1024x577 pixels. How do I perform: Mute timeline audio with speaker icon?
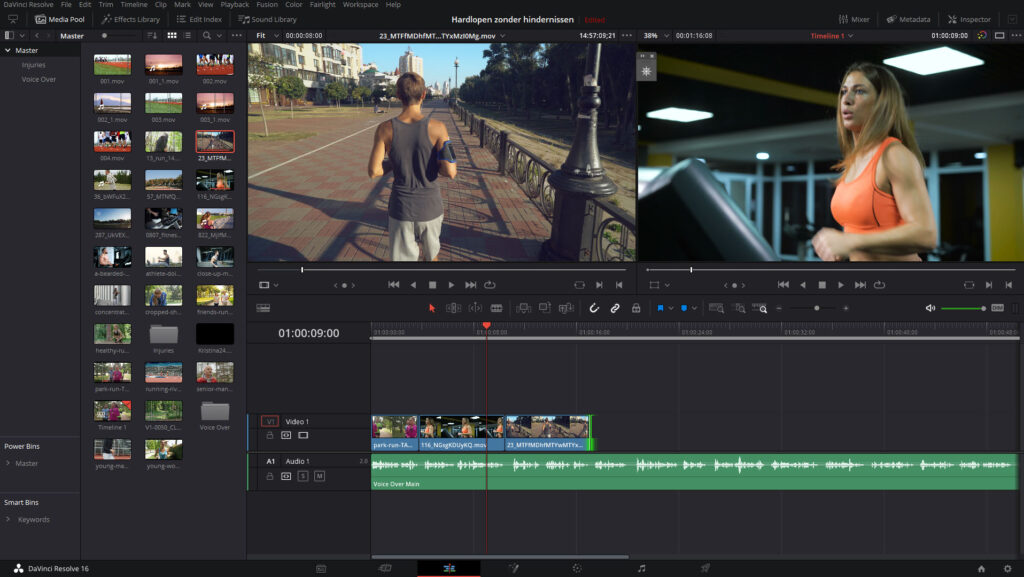[x=930, y=308]
